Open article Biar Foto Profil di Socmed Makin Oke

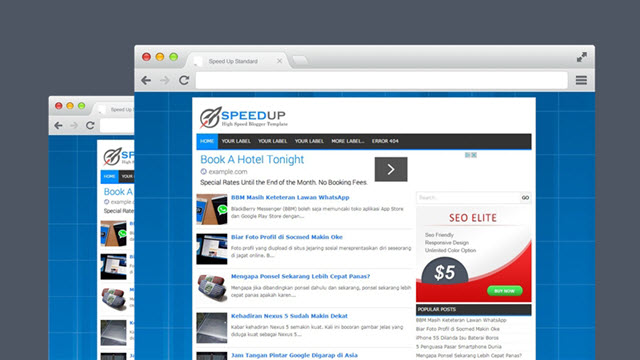pos(287,237)
